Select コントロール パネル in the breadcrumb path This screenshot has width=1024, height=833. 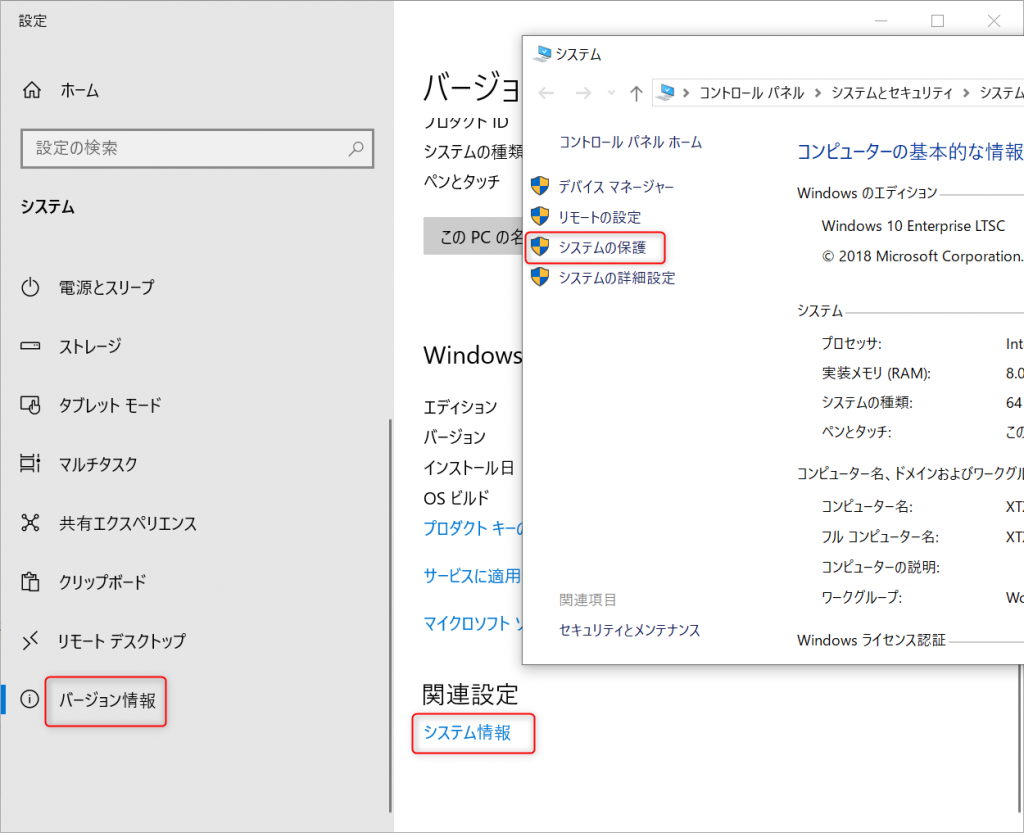click(751, 93)
